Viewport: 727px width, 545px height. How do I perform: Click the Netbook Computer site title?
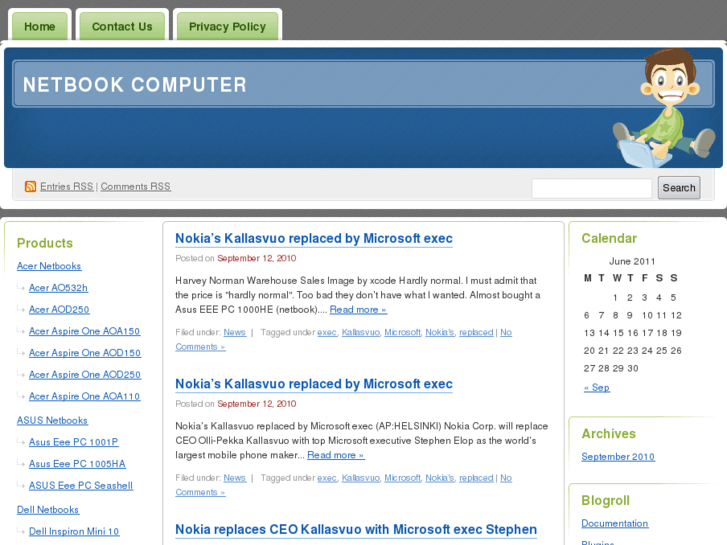coord(134,85)
